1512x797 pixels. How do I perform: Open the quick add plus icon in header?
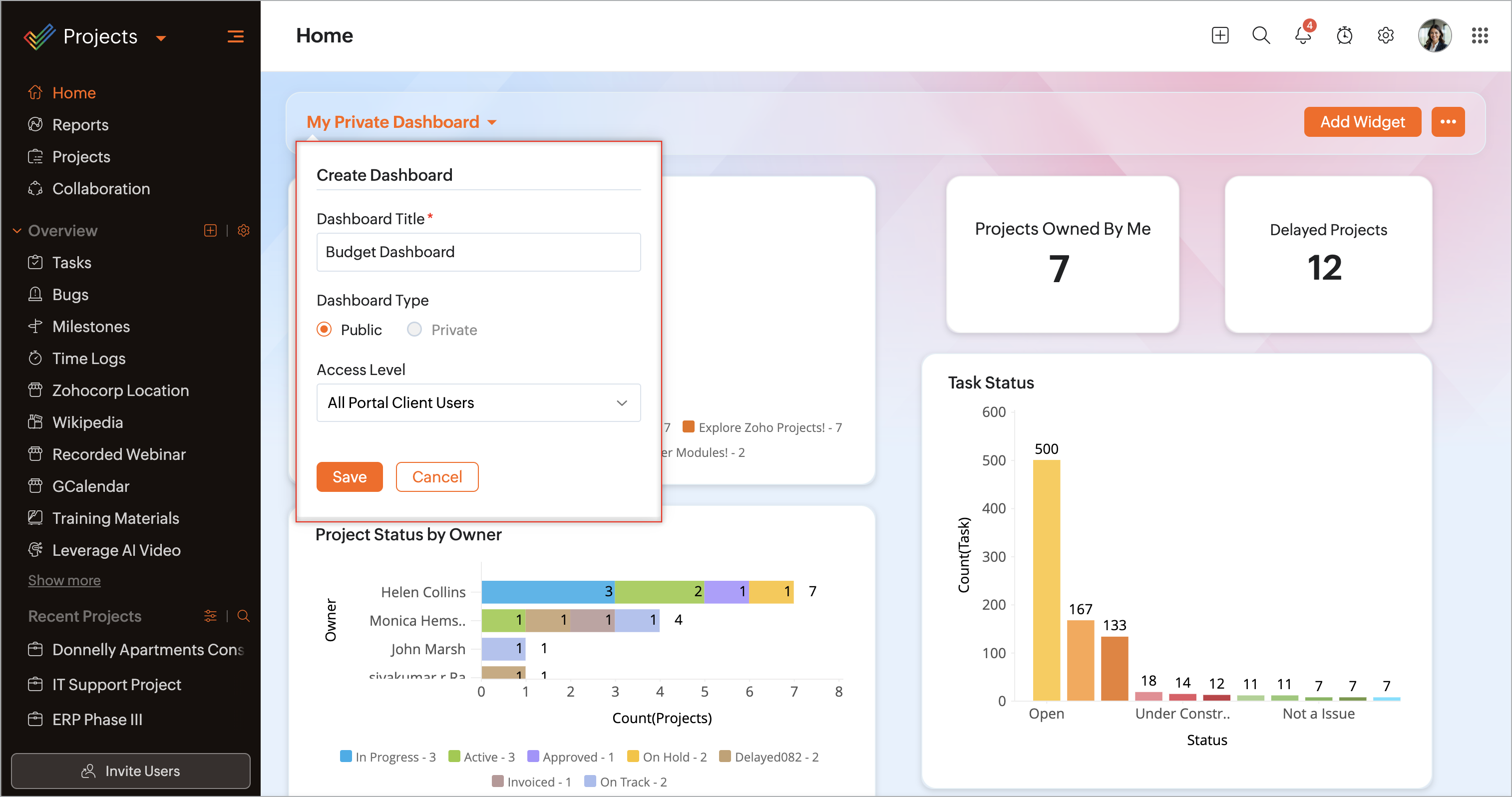click(x=1220, y=36)
